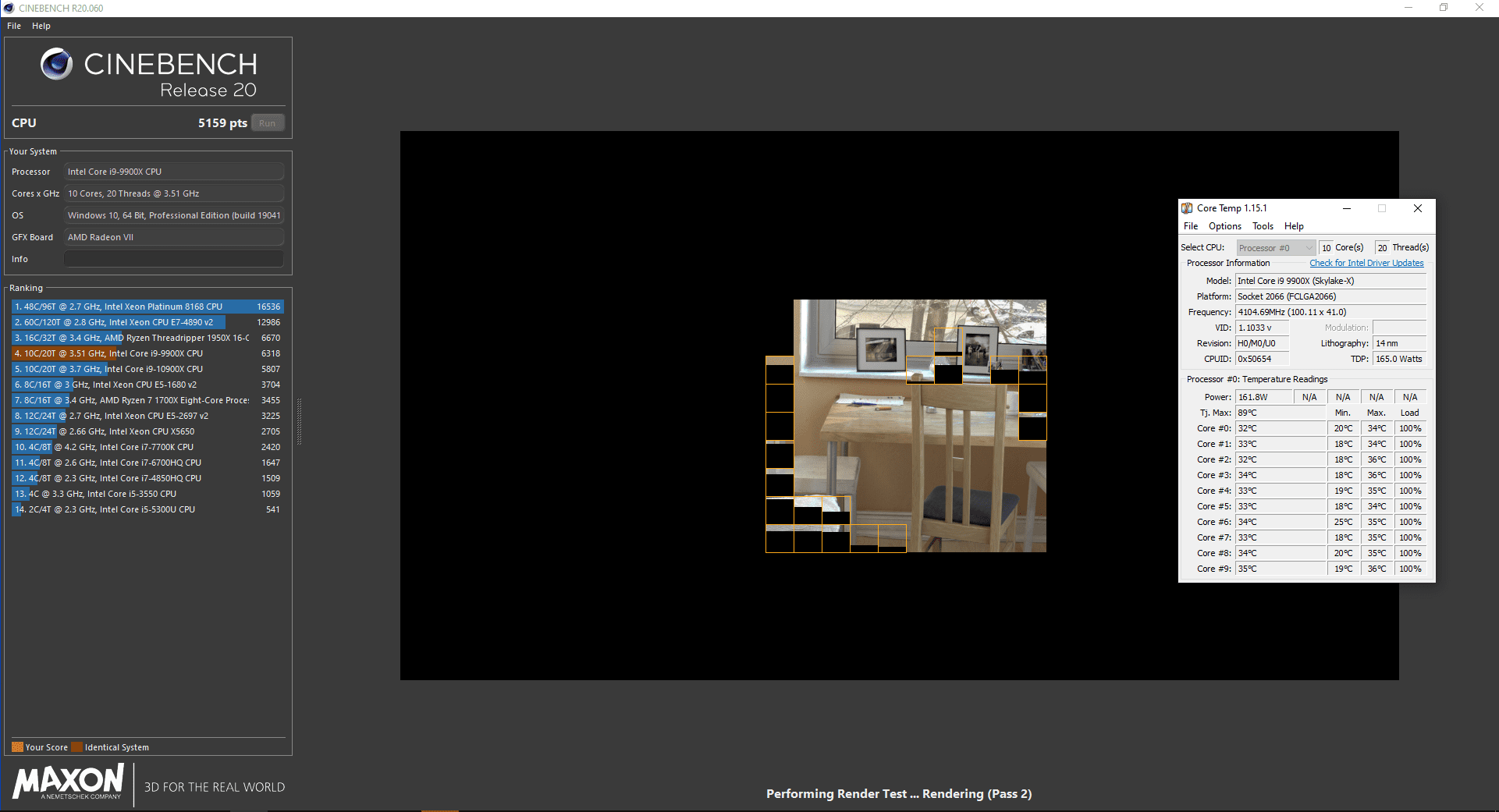This screenshot has width=1499, height=812.
Task: Select ranking row Xeon CPU E5-1680 v2
Action: tap(147, 385)
